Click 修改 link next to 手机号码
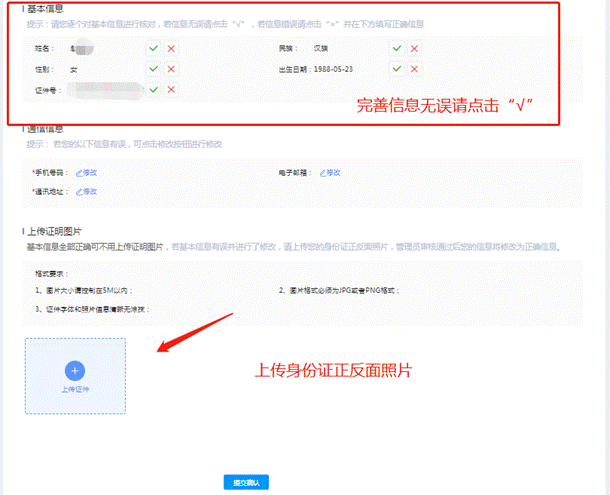The image size is (610, 495). [87, 173]
